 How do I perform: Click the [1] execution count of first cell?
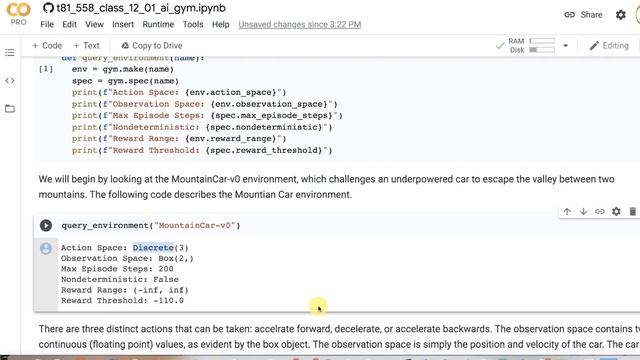pyautogui.click(x=46, y=69)
